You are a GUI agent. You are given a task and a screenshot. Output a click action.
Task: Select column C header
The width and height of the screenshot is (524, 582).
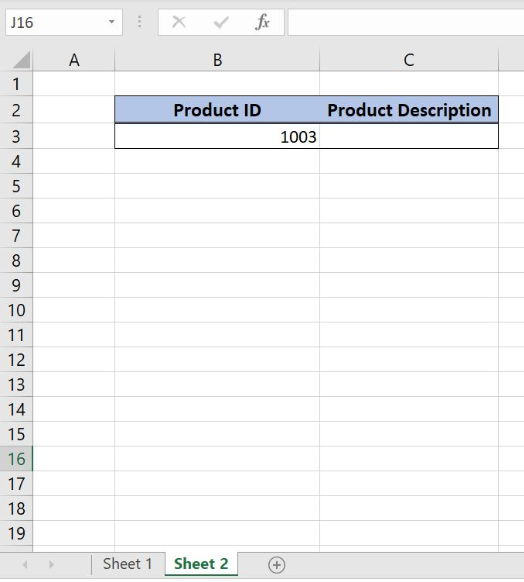(x=409, y=60)
